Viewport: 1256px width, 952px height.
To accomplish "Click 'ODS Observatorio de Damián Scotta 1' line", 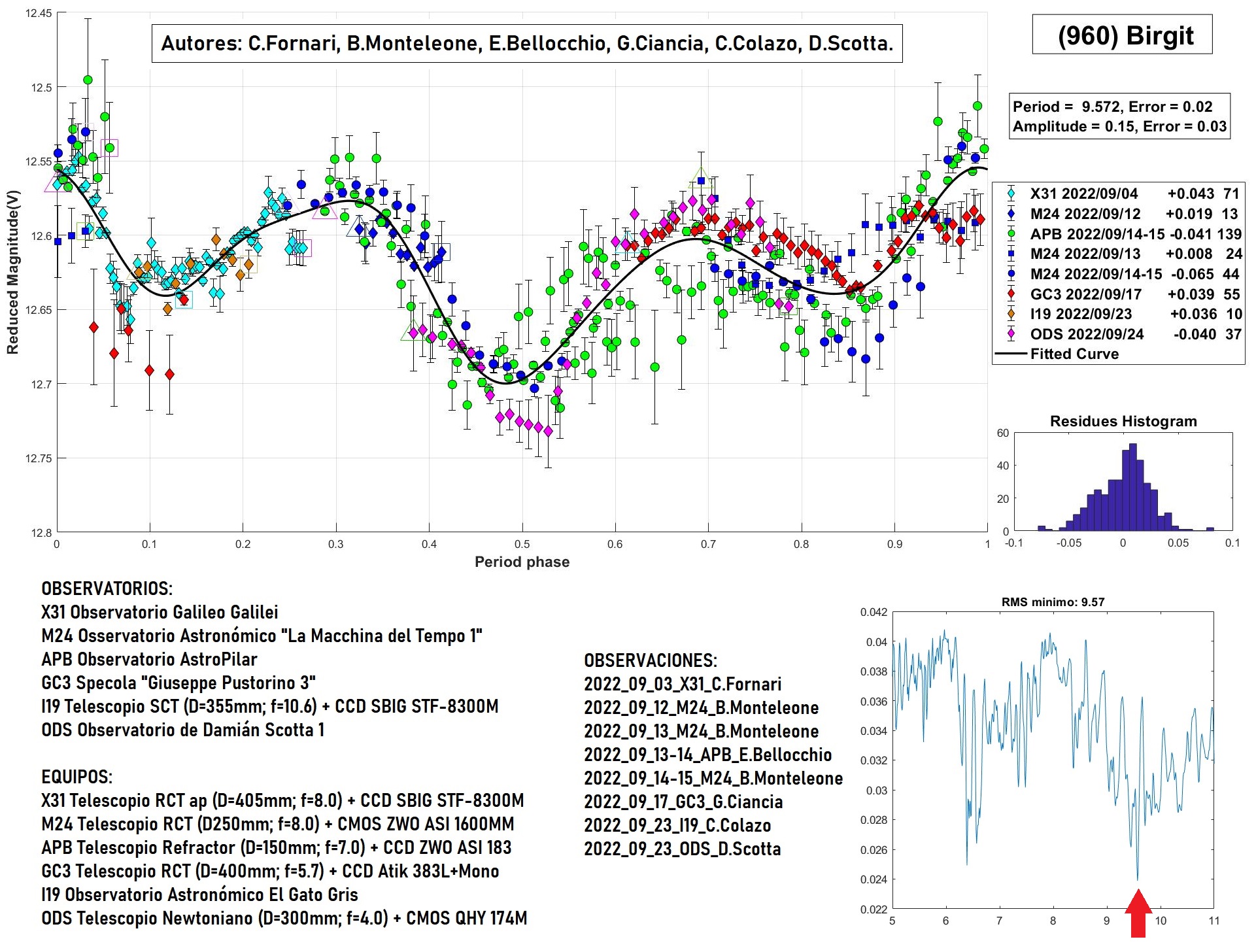I will [x=183, y=730].
